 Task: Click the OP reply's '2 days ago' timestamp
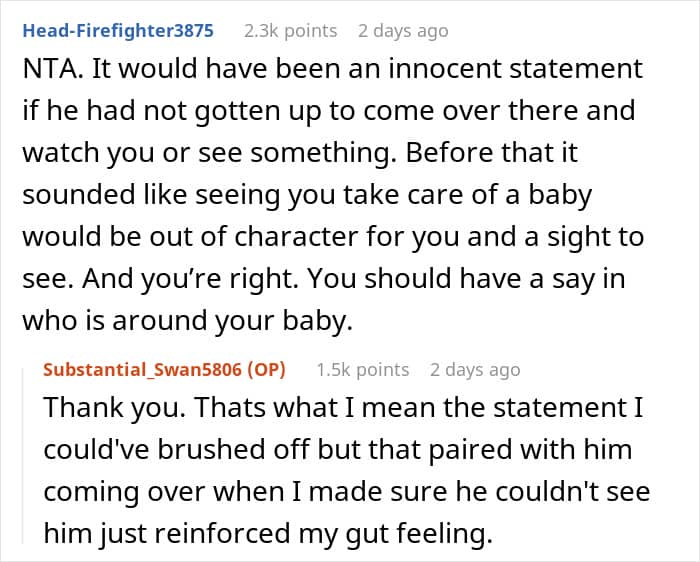475,370
